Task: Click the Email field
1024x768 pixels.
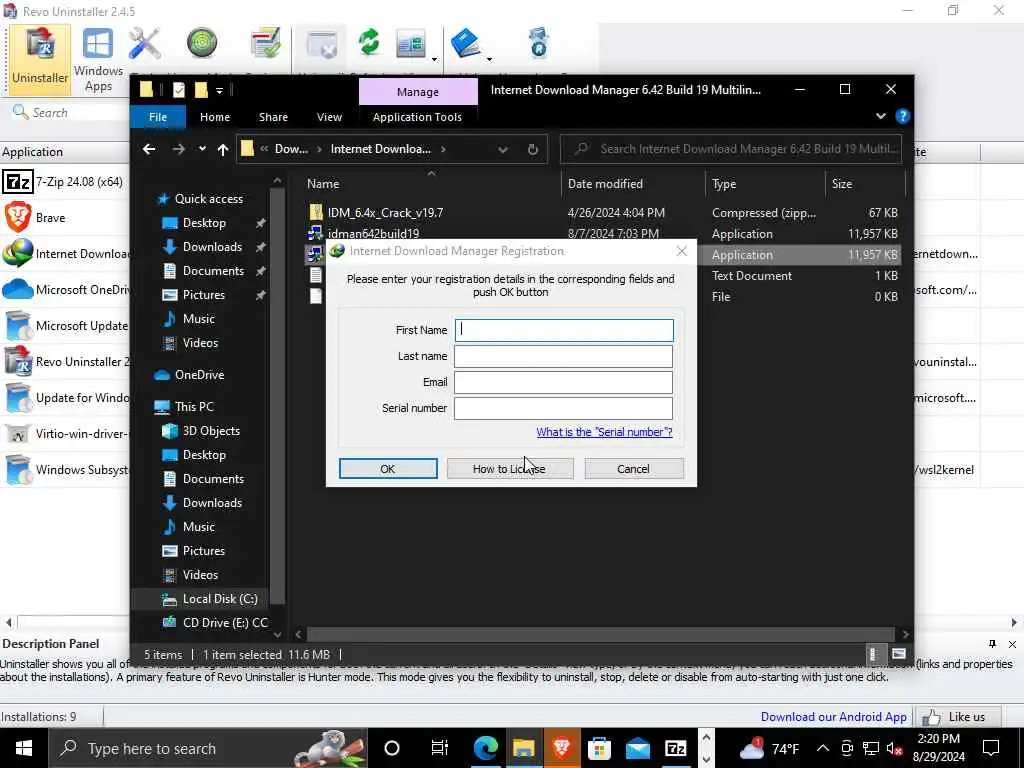Action: point(563,382)
